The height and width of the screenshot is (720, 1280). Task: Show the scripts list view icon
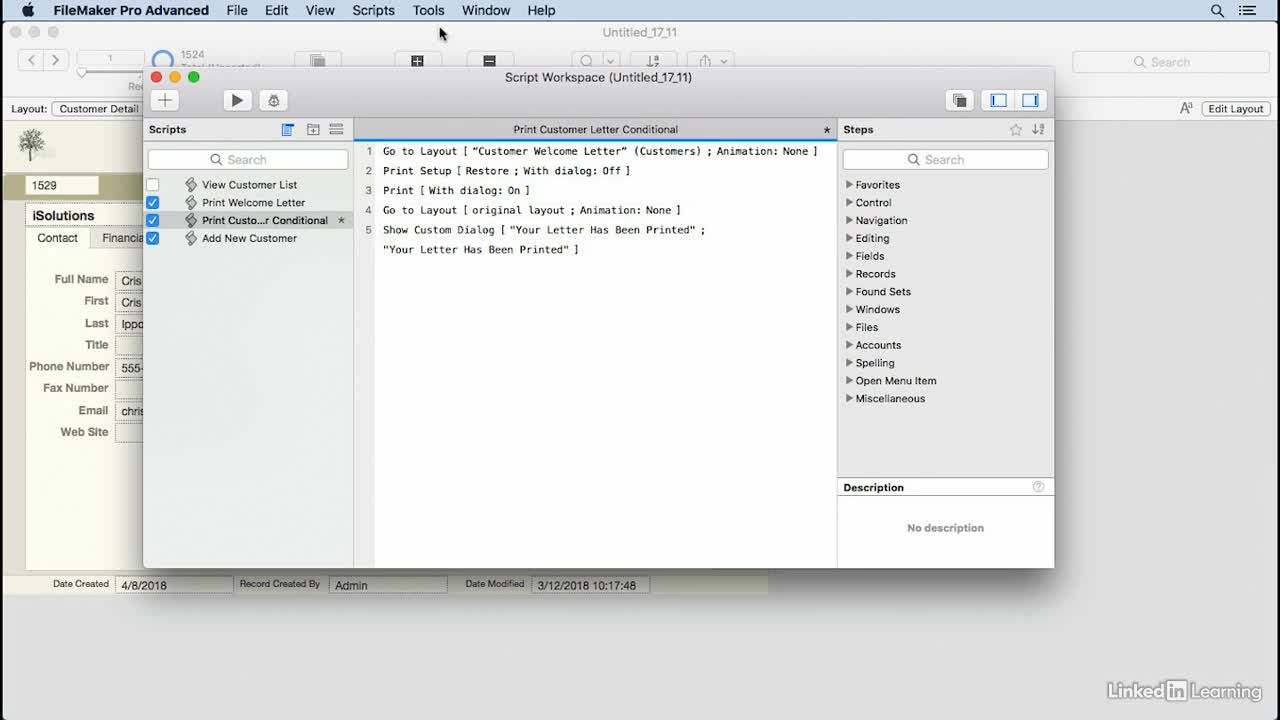pos(288,130)
